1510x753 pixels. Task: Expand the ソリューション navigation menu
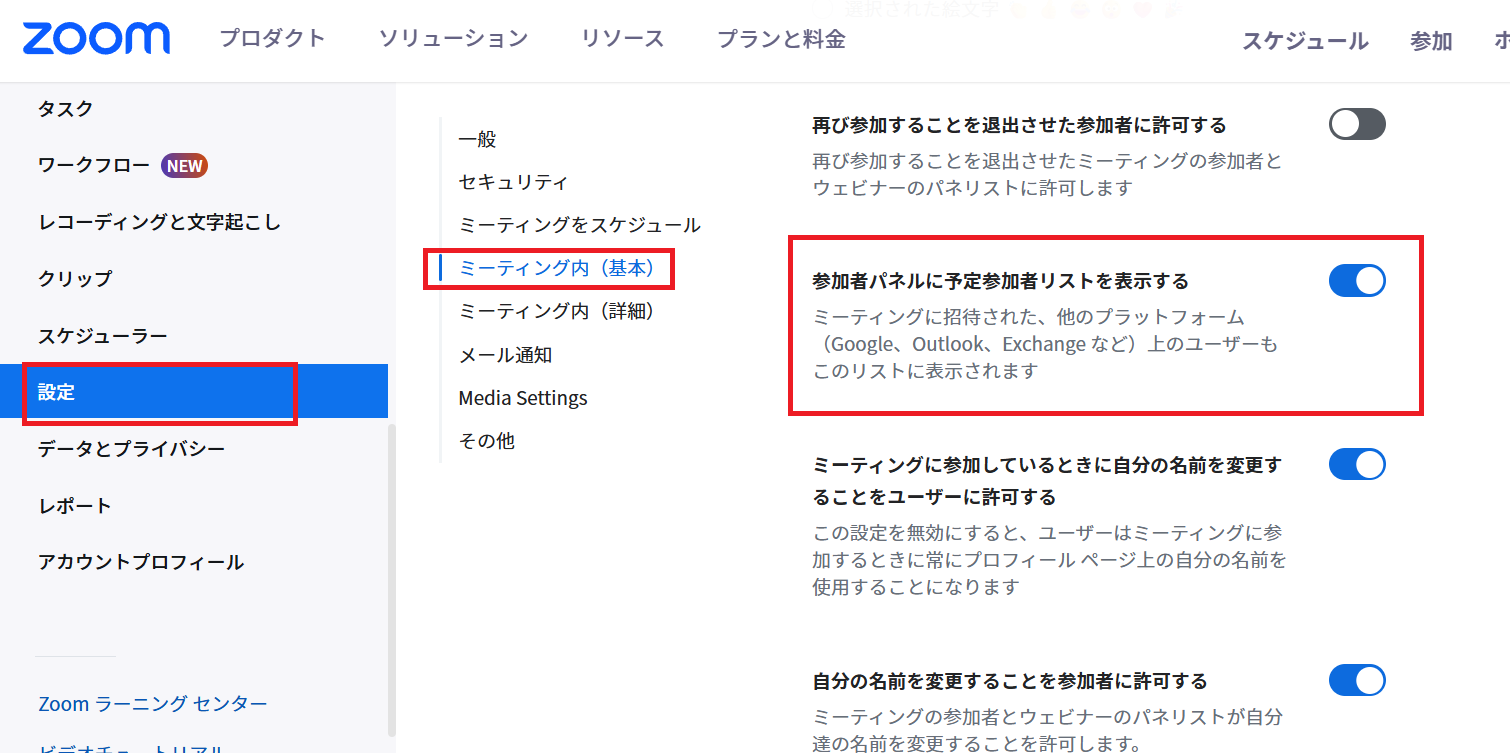pyautogui.click(x=453, y=39)
